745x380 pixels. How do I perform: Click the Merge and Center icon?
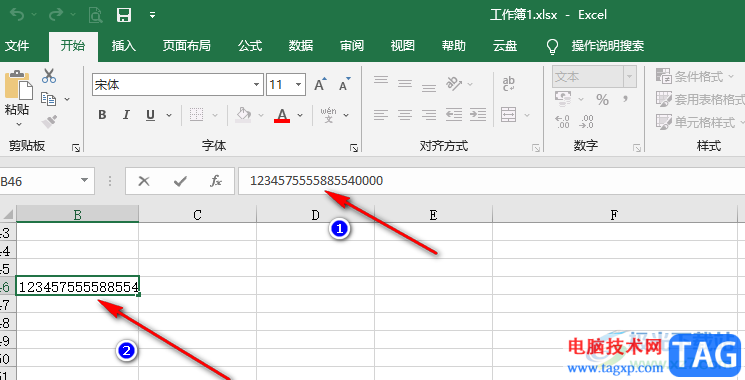click(509, 114)
